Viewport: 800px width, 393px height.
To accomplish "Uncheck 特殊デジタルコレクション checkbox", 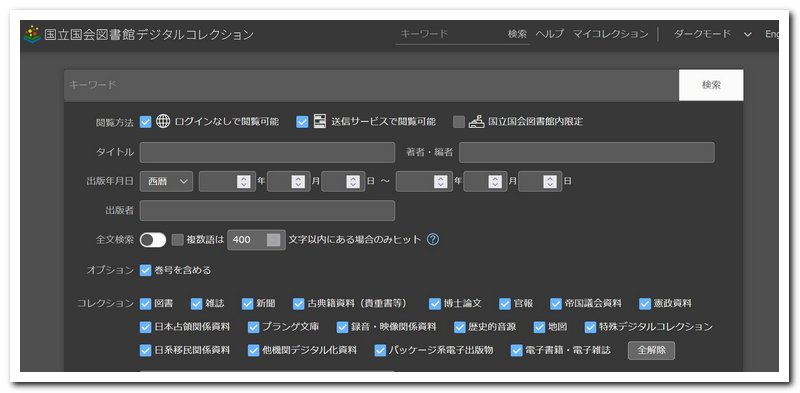I will click(590, 327).
